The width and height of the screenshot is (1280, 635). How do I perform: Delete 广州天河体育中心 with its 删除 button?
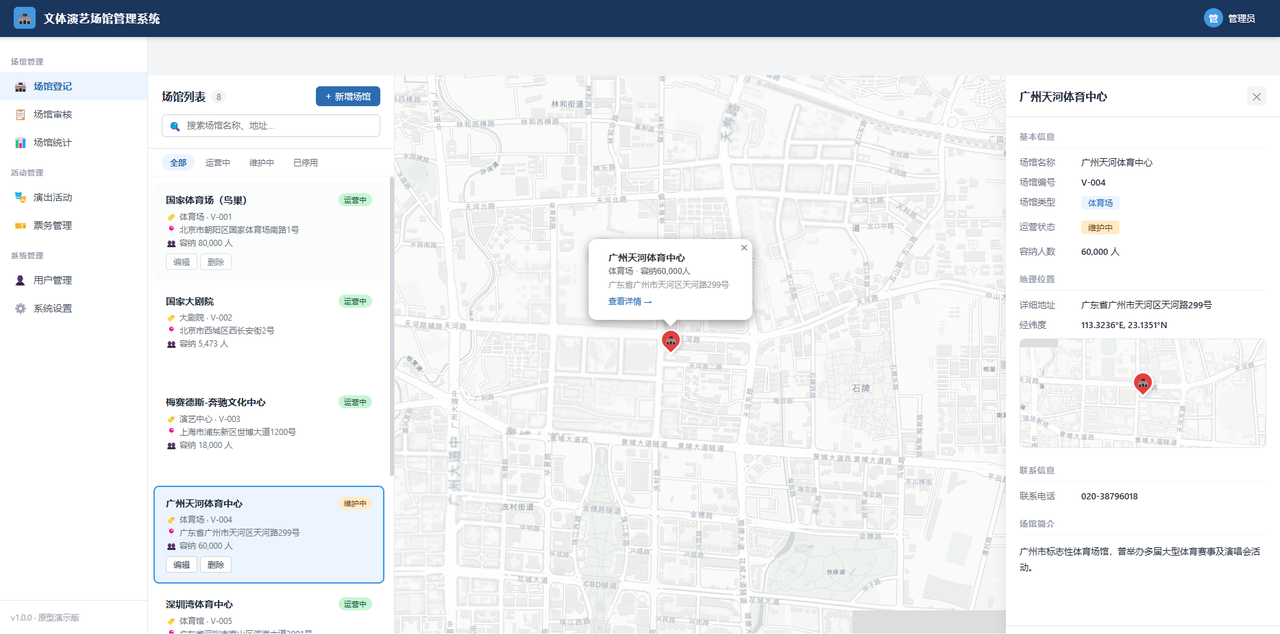(215, 565)
